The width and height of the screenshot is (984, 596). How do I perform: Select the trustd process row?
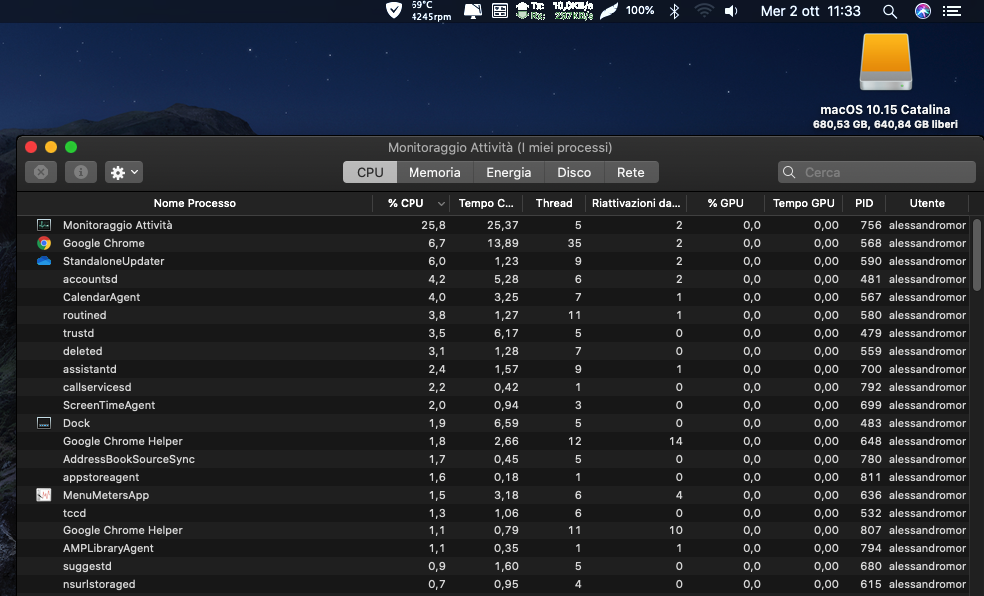click(495, 333)
